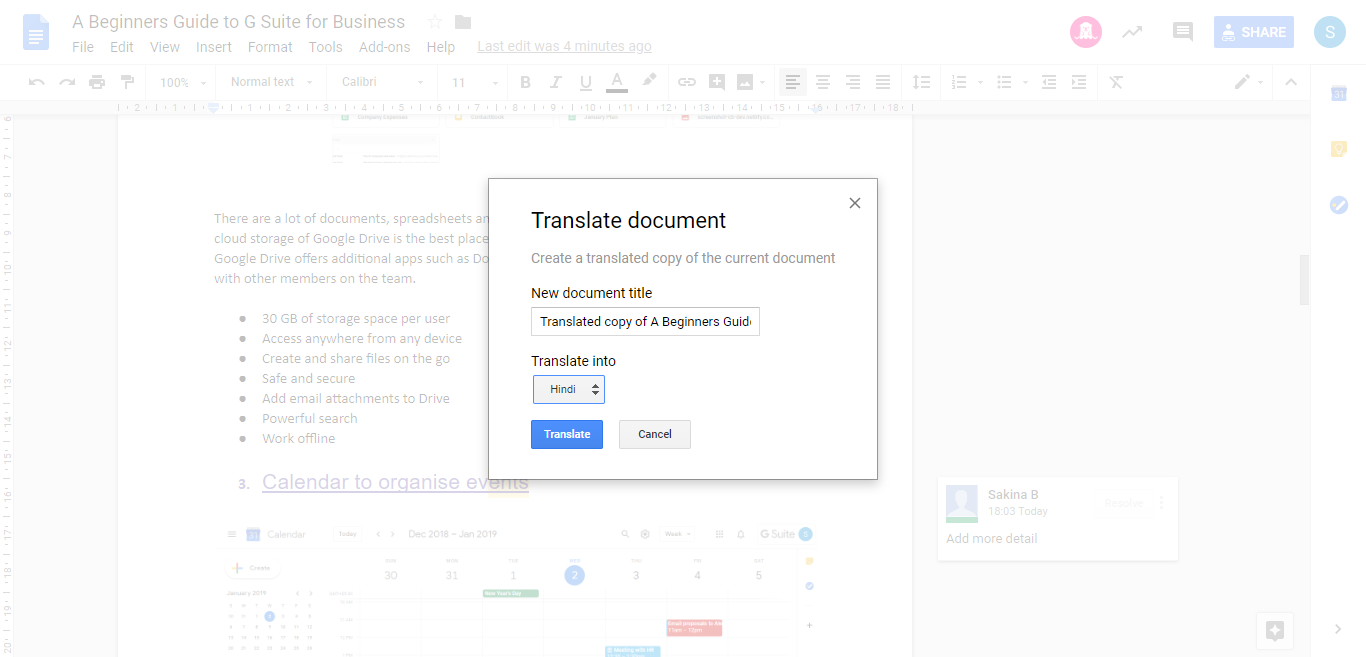This screenshot has height=657, width=1366.
Task: Clear formatting from selection
Action: coord(1117,82)
